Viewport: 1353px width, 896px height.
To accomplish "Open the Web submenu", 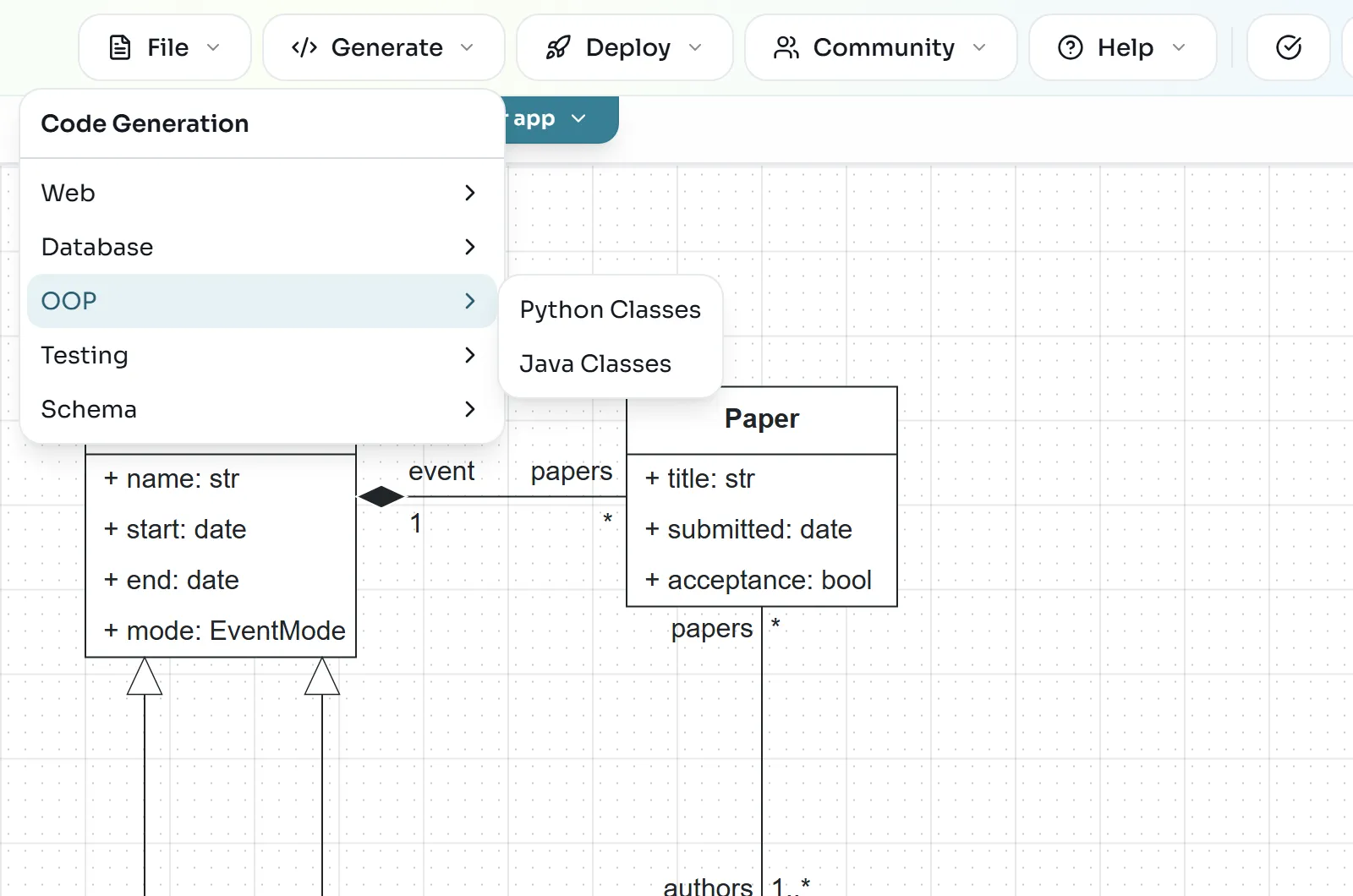I will (261, 193).
